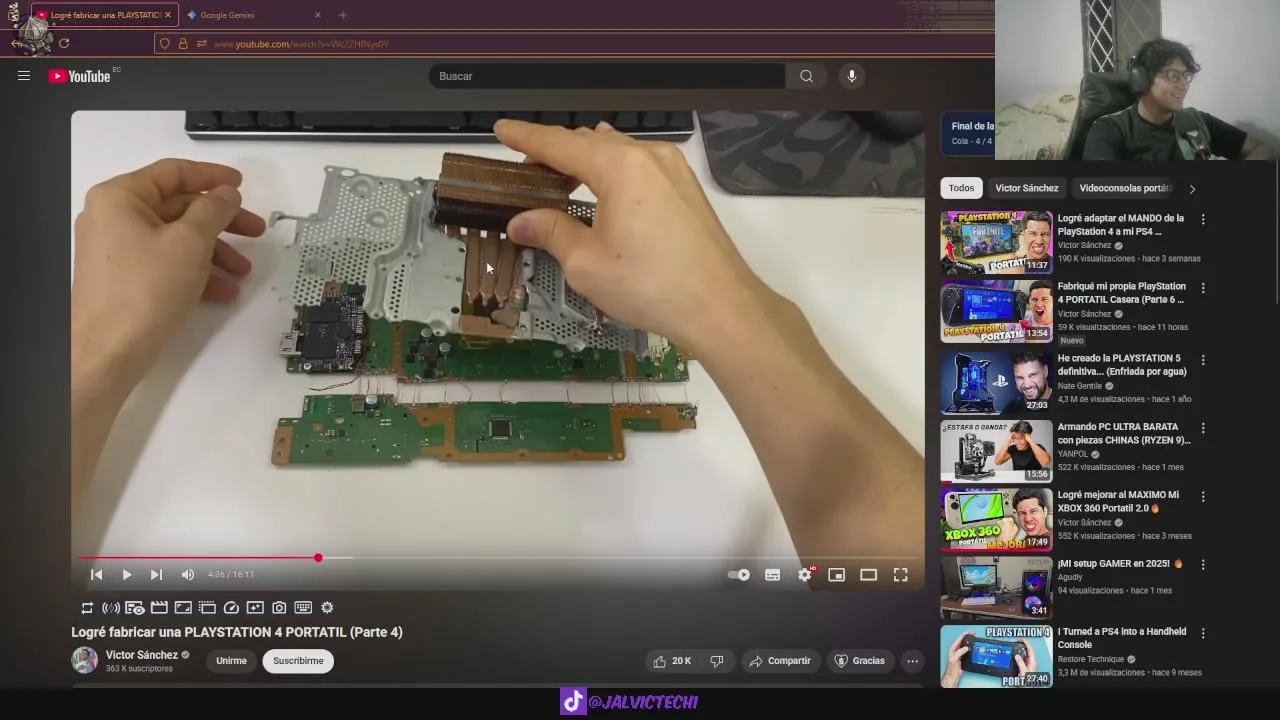This screenshot has width=1280, height=720.
Task: Enter fullscreen video mode
Action: pos(900,574)
